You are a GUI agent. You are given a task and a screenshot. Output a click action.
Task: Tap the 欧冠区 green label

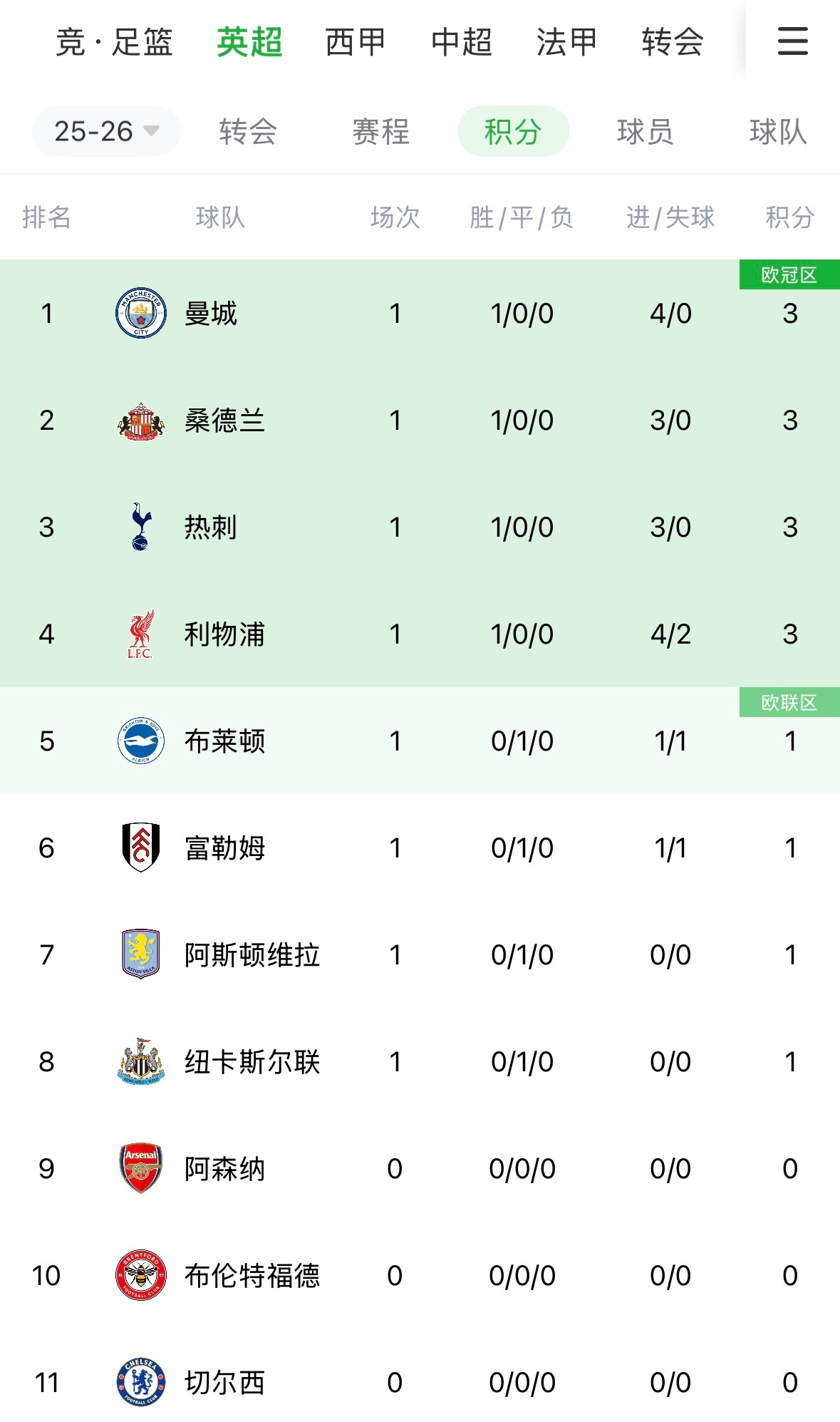(789, 274)
